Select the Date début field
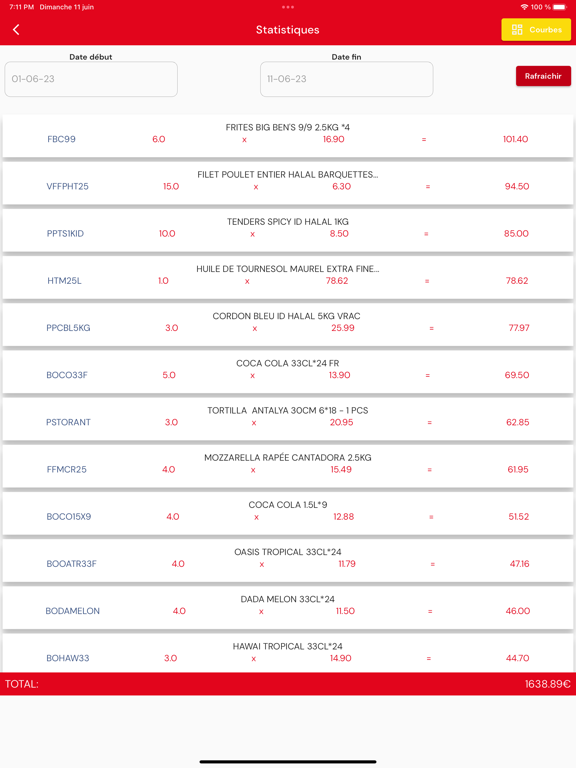Screen dimensions: 576x768 coord(91,79)
